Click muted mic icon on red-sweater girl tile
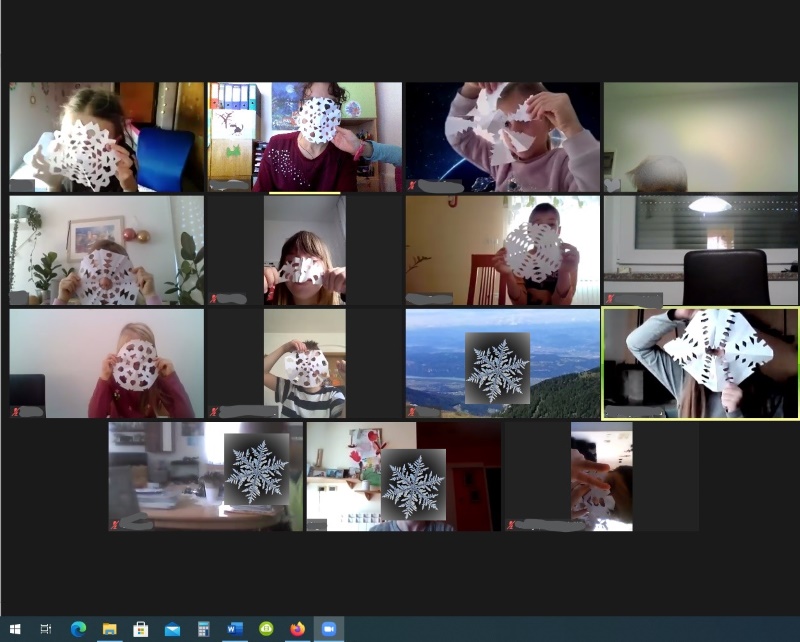 pyautogui.click(x=15, y=412)
